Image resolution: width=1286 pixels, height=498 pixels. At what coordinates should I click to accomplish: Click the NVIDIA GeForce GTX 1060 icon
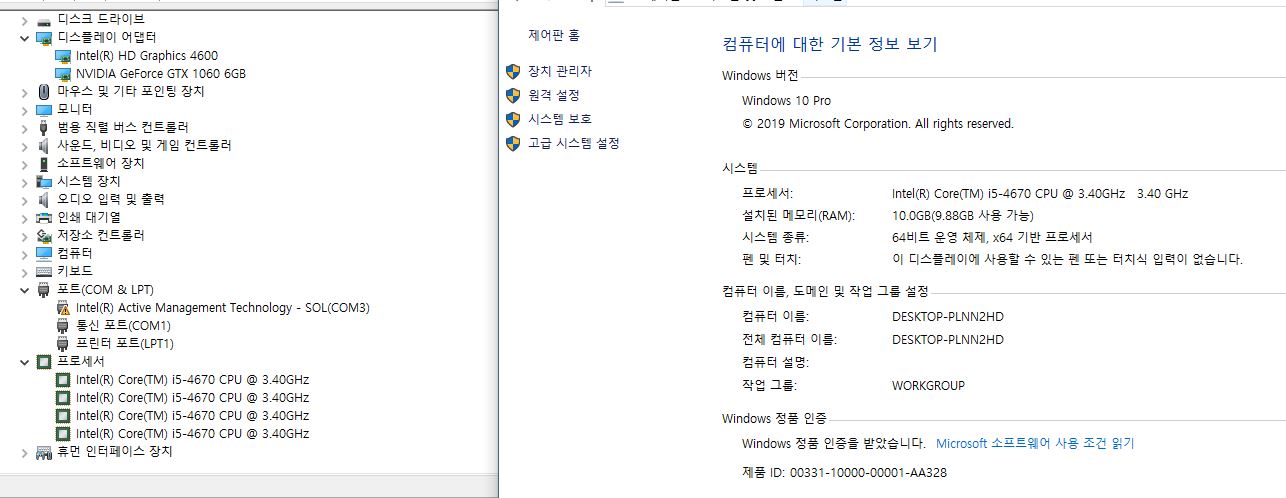tap(63, 73)
